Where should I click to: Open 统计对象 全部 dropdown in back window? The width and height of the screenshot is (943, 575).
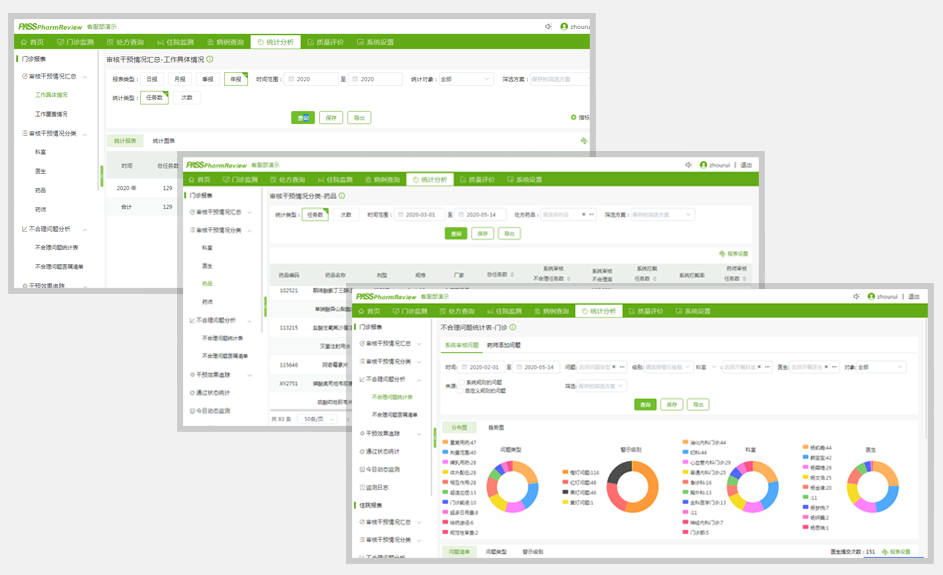click(x=466, y=79)
